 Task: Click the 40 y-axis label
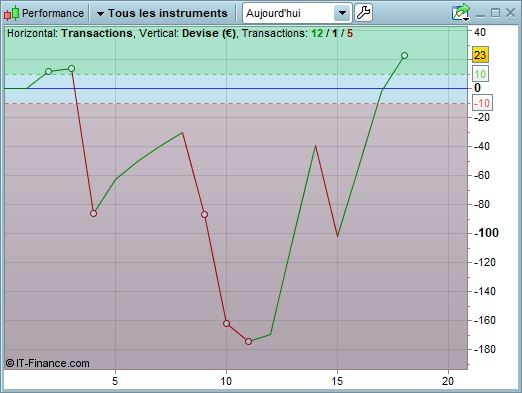click(x=480, y=32)
